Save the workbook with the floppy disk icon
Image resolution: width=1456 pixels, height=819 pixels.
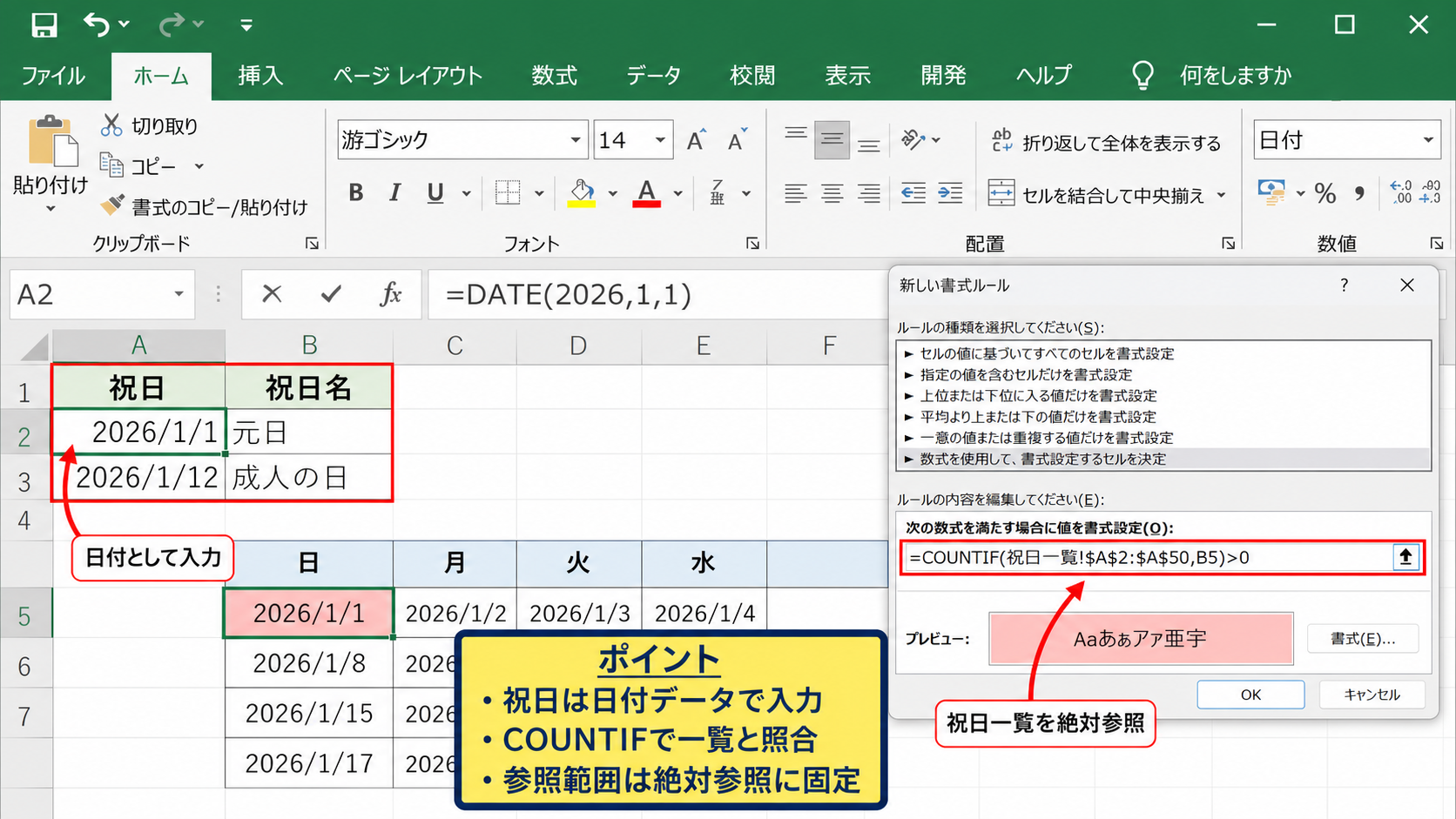pos(44,24)
